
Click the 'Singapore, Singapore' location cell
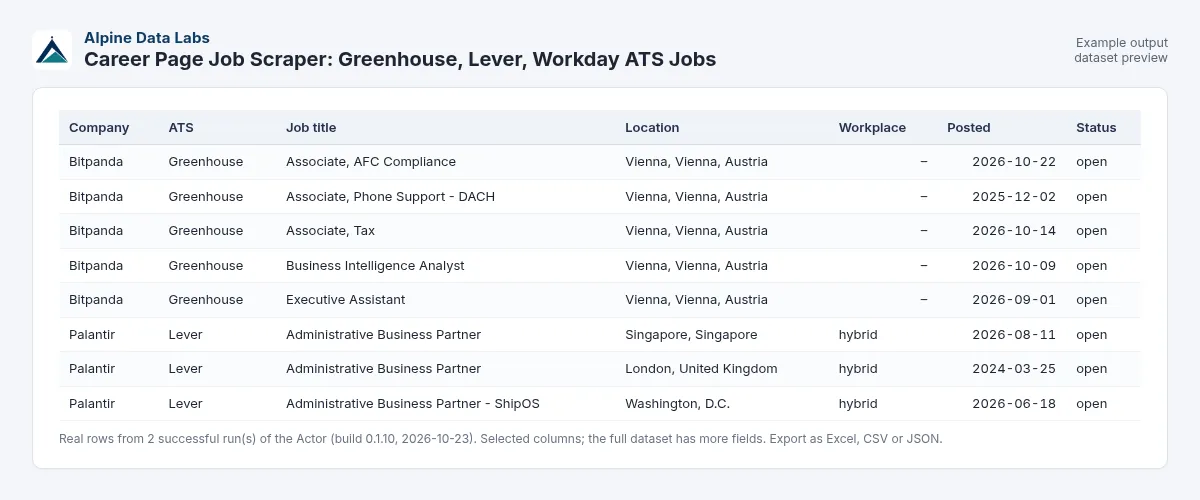691,335
